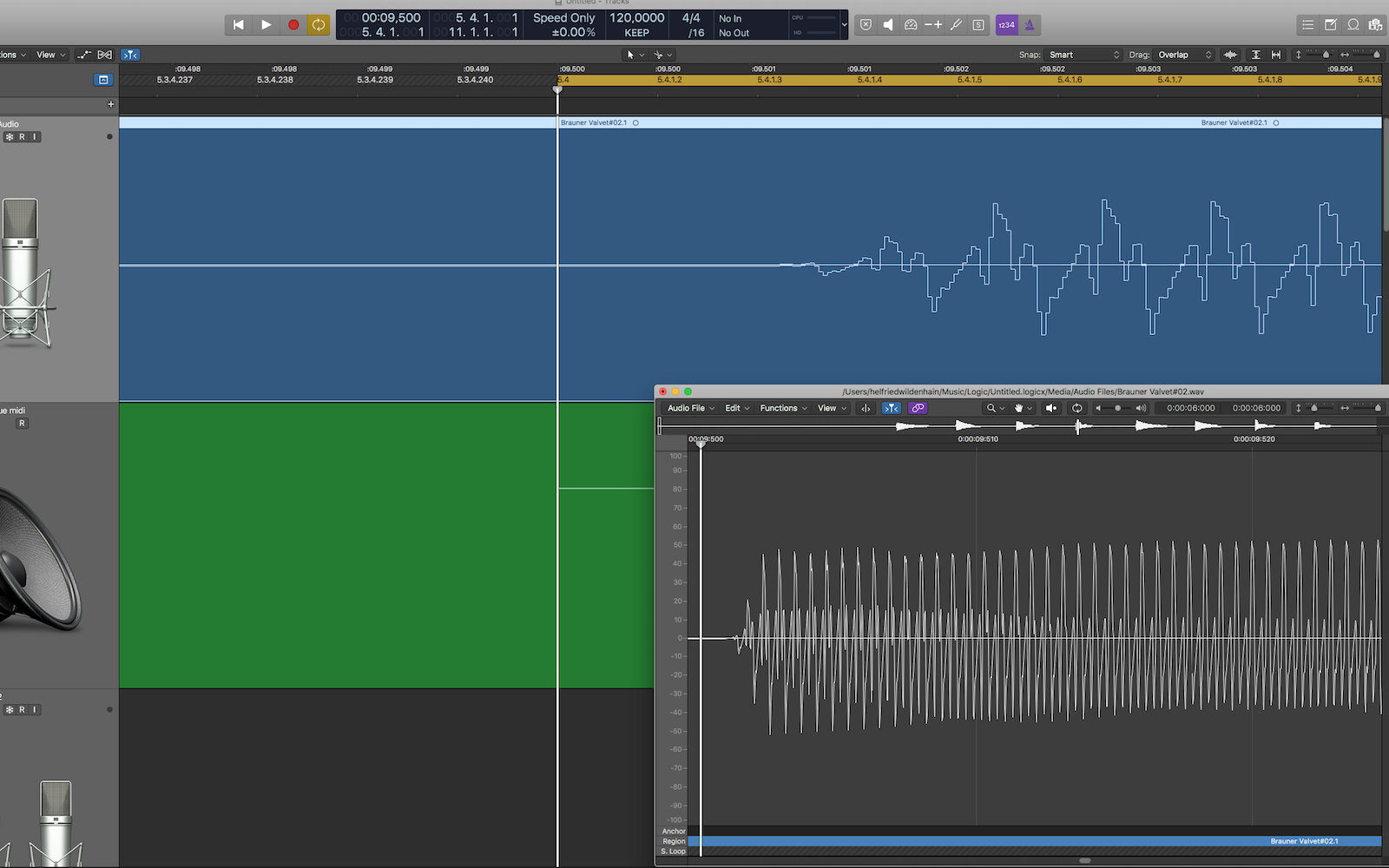Toggle the blue Catch Playhead button in editor

point(892,408)
